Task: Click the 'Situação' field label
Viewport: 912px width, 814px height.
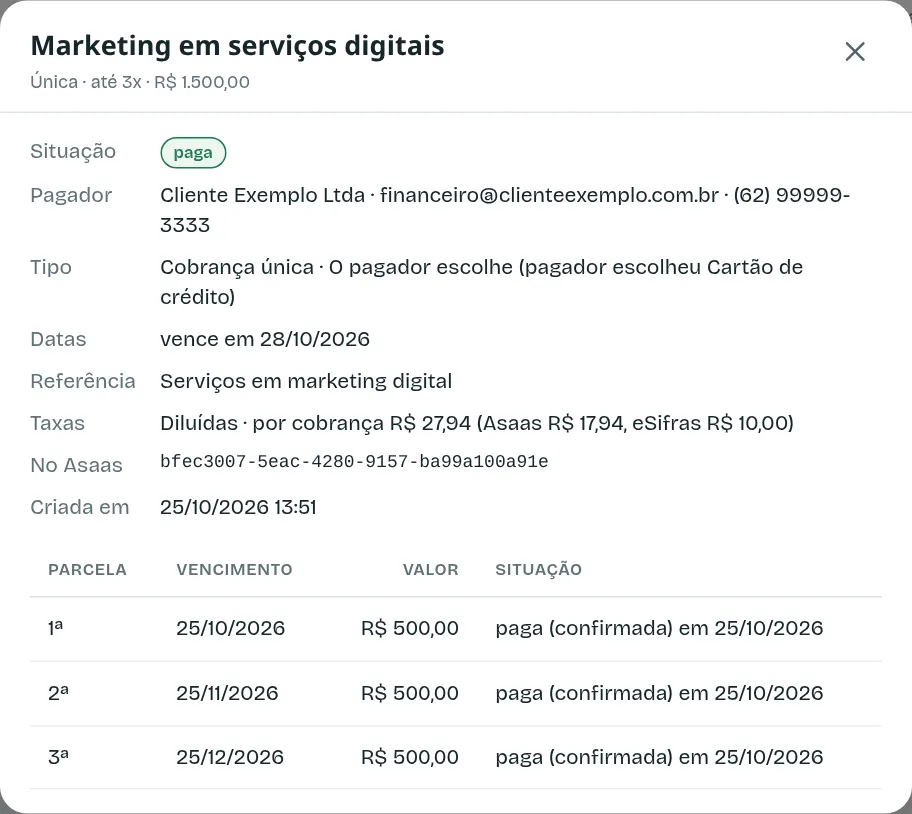Action: point(73,151)
